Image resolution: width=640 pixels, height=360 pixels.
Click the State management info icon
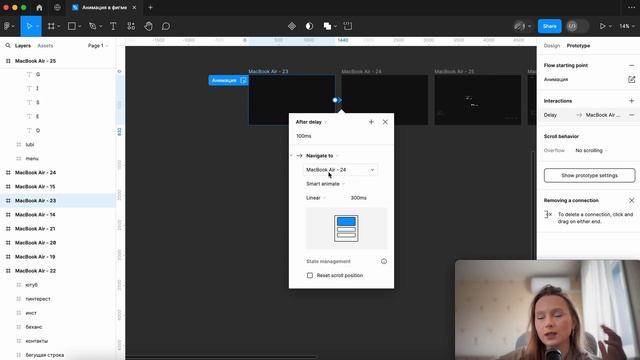(384, 261)
